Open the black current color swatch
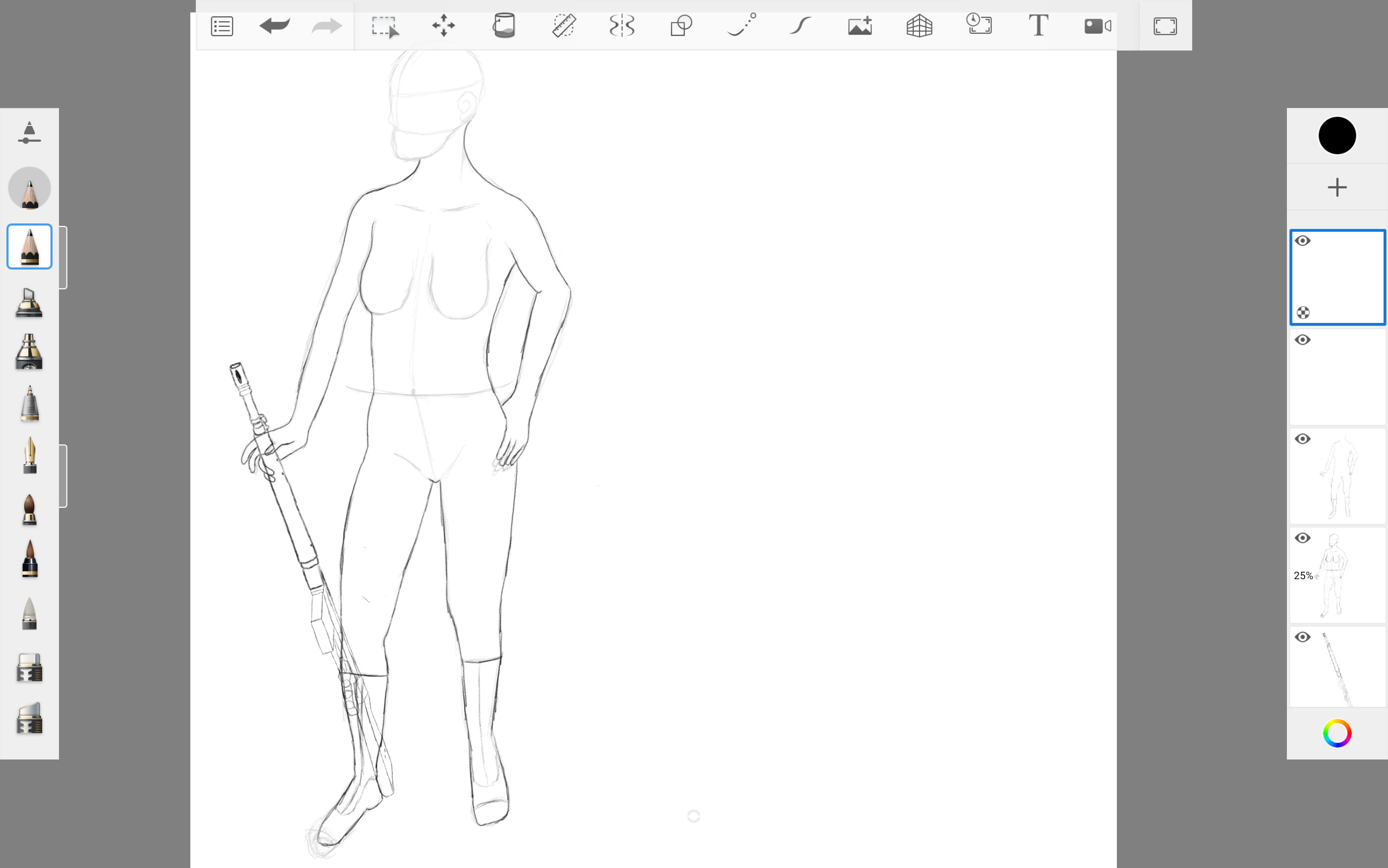 [1337, 135]
